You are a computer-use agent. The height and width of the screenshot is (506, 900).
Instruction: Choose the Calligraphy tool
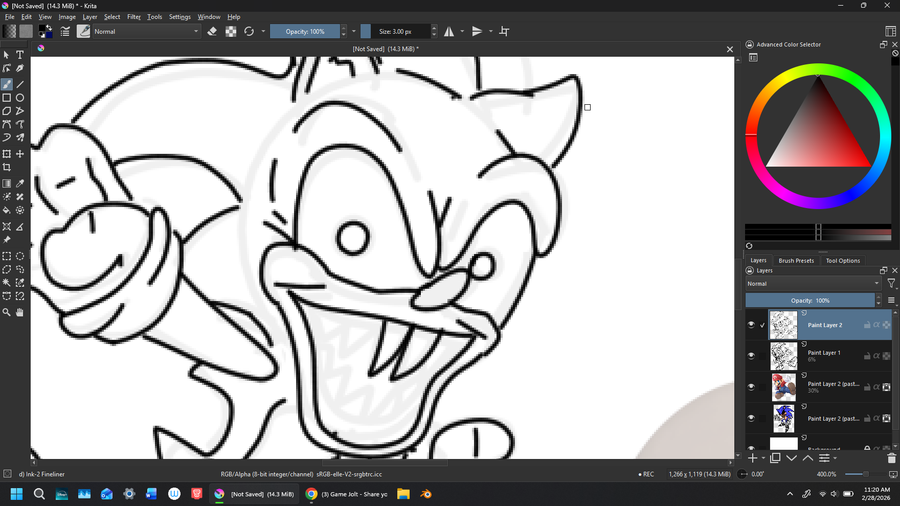coord(20,68)
